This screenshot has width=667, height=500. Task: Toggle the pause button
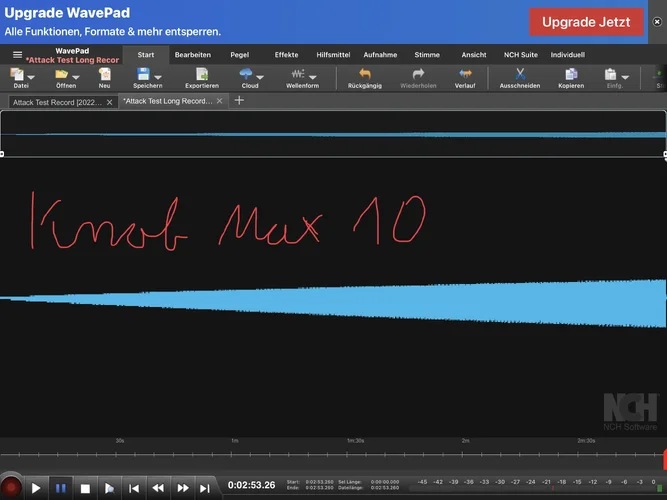click(x=60, y=488)
